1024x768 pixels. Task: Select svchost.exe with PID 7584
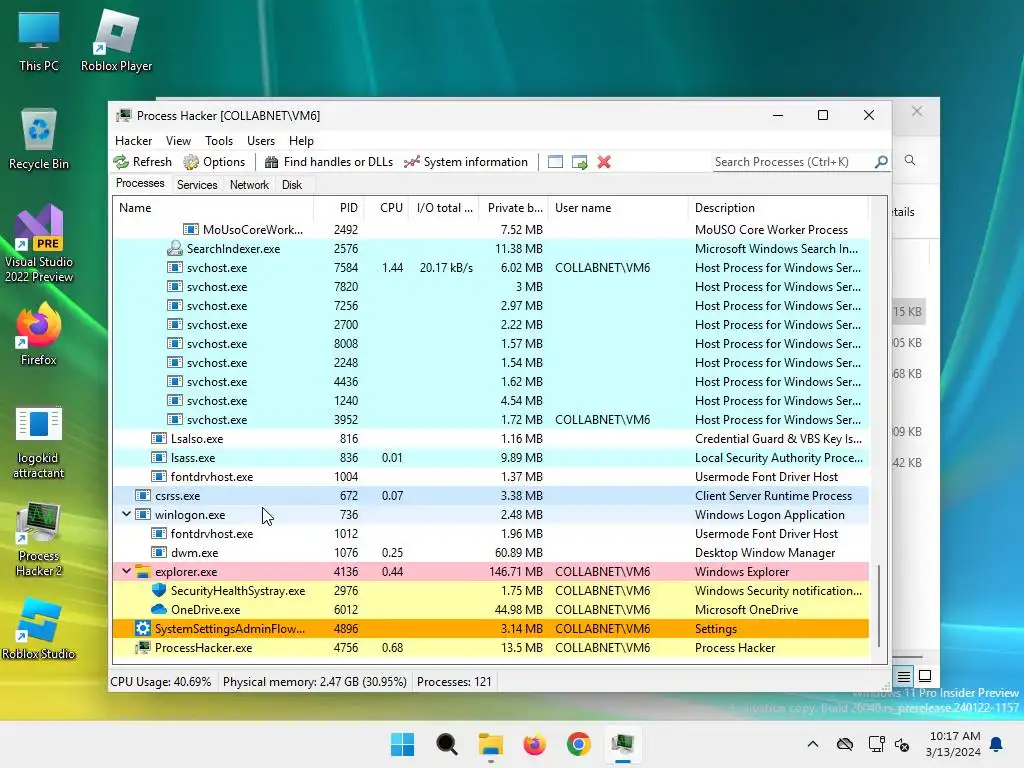click(x=491, y=268)
